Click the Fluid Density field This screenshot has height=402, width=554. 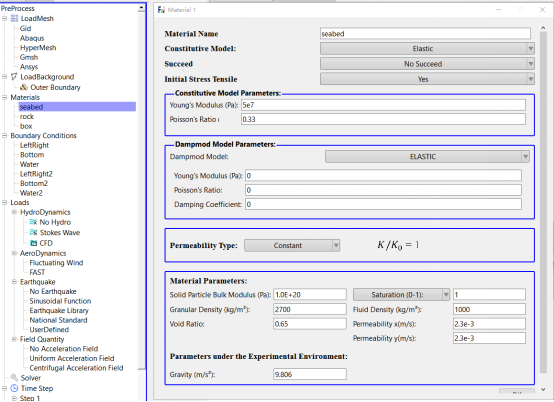(489, 309)
